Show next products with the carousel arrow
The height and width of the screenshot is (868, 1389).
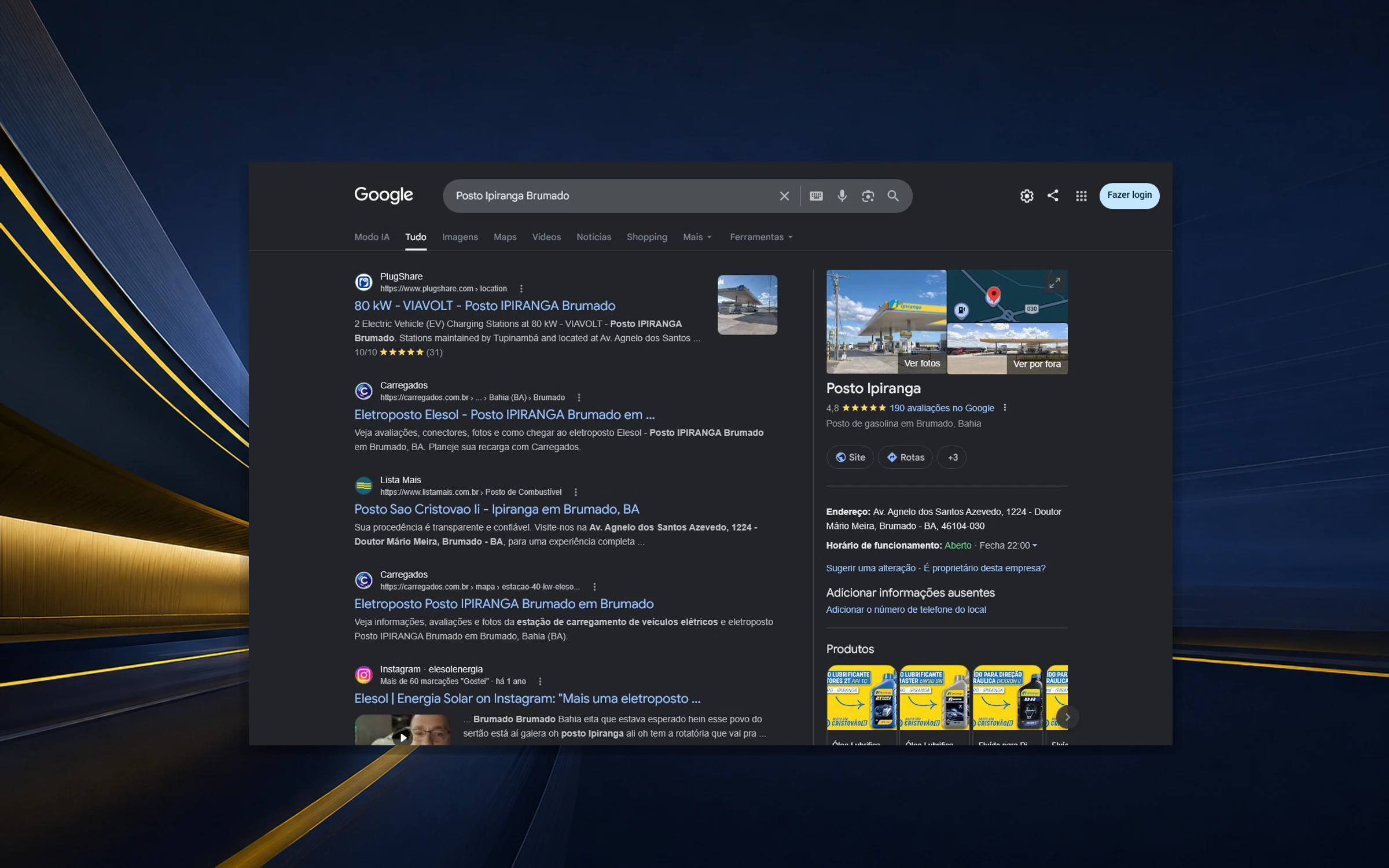pyautogui.click(x=1067, y=717)
